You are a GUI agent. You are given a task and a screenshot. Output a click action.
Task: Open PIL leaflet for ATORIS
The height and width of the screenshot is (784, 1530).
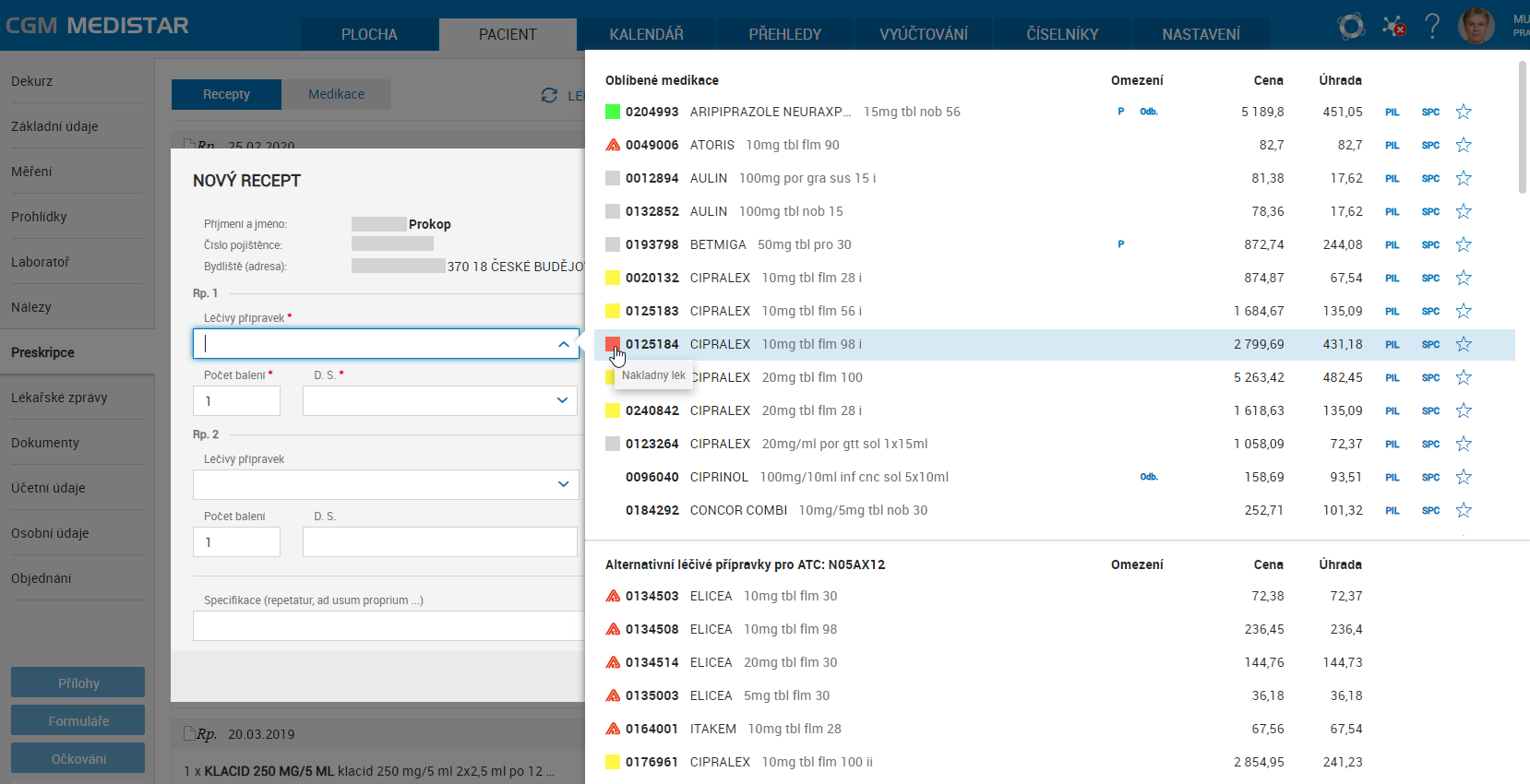[1393, 146]
